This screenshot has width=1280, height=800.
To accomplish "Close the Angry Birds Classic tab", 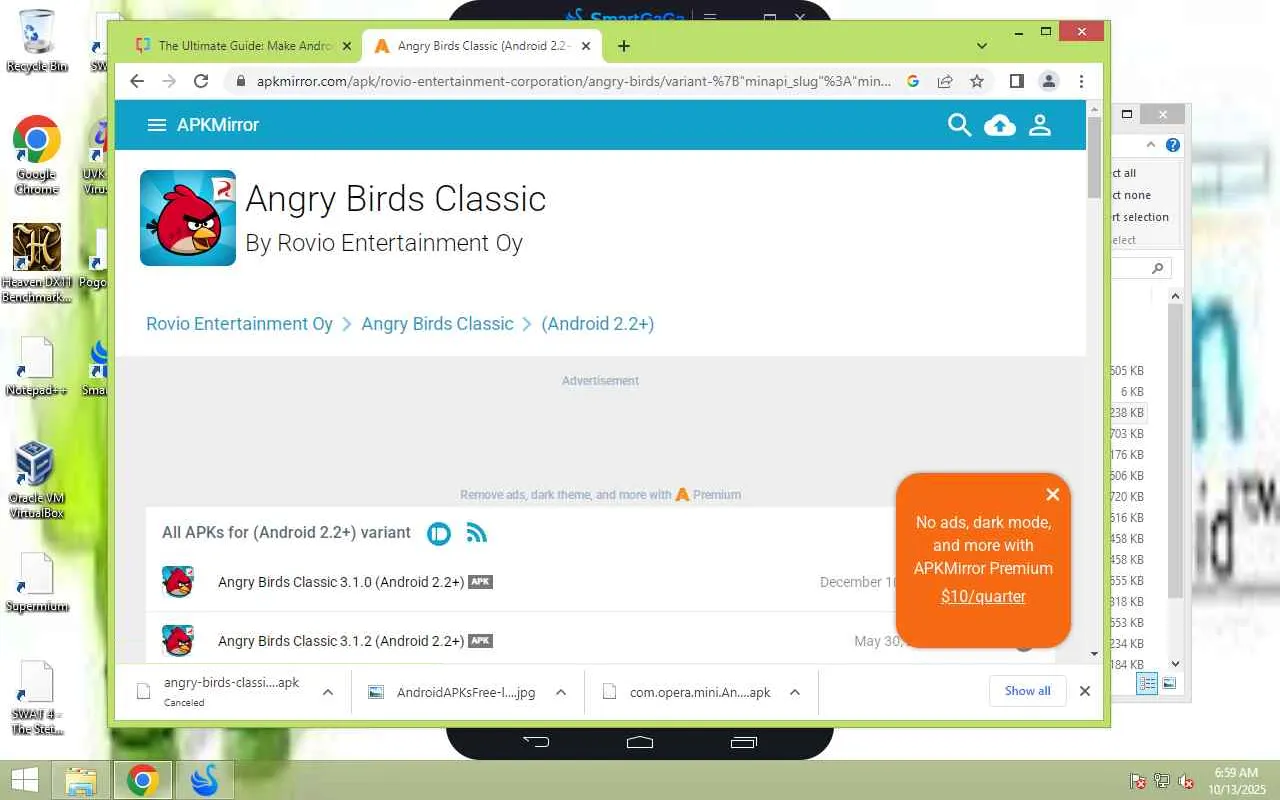I will 586,46.
